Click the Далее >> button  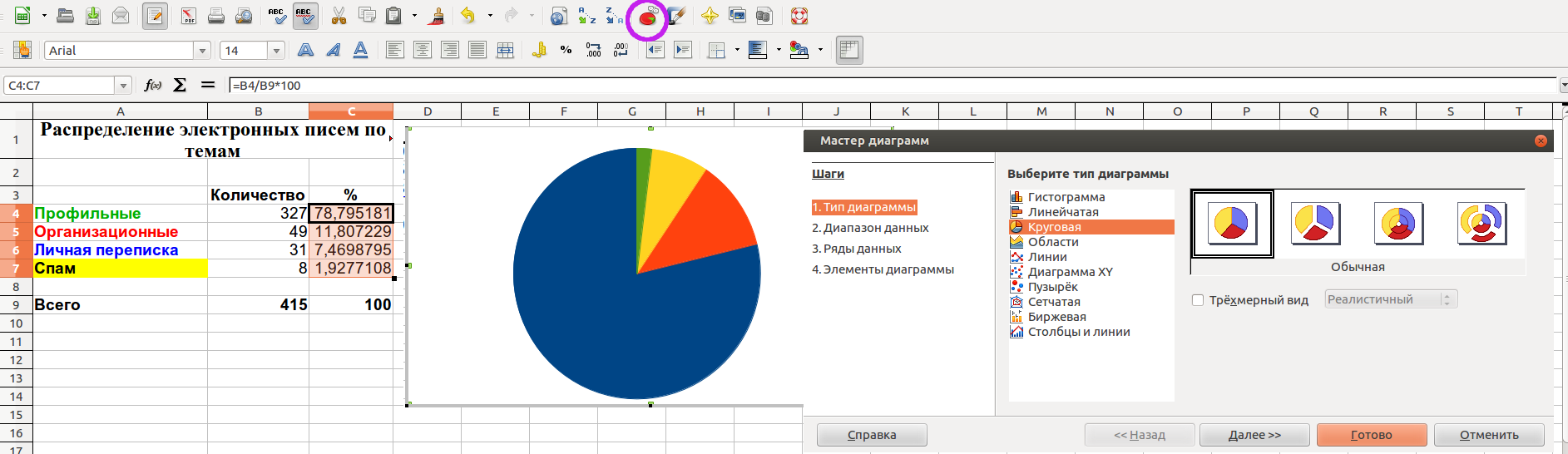click(x=1254, y=435)
